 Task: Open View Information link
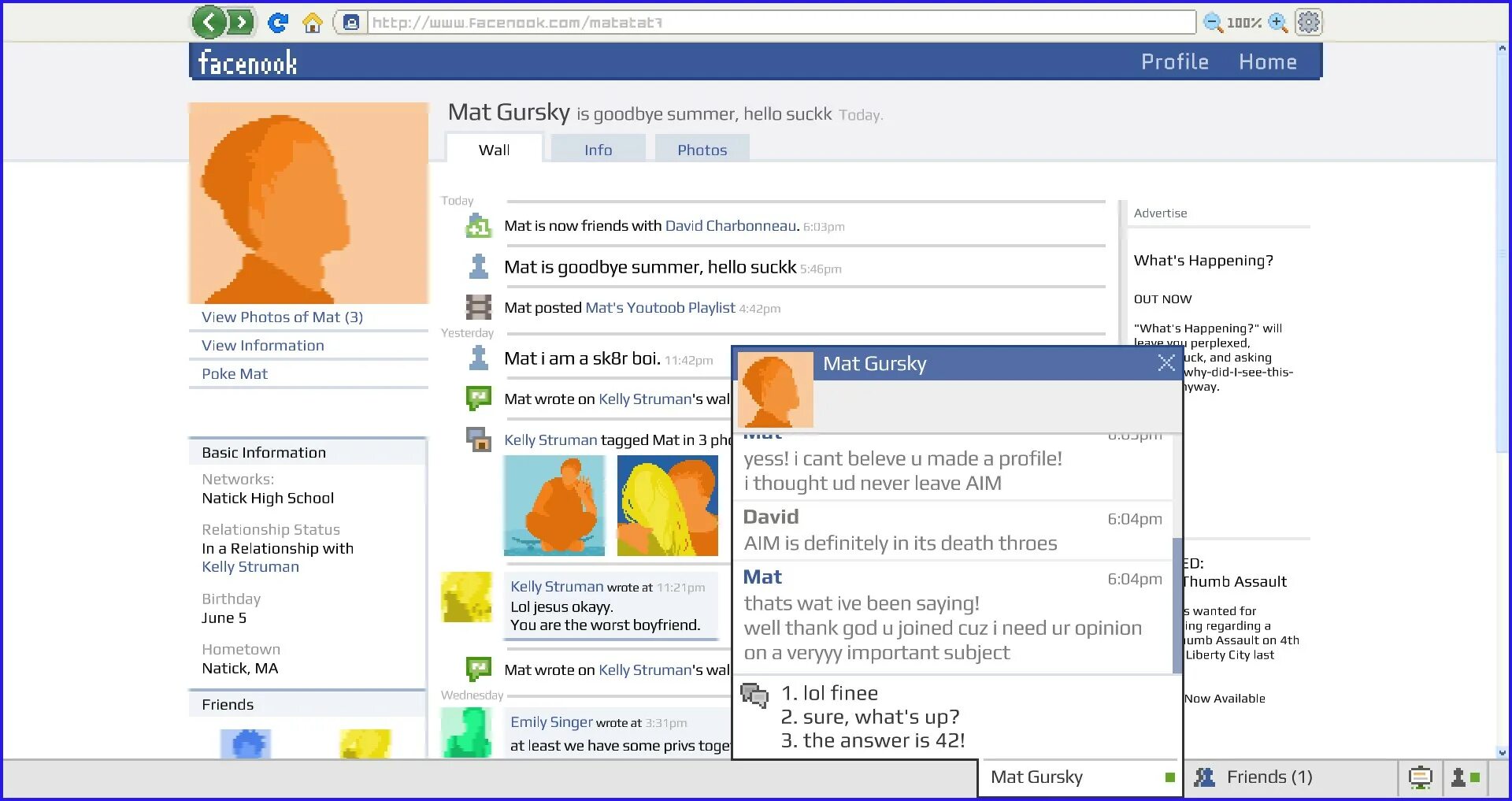(x=262, y=345)
